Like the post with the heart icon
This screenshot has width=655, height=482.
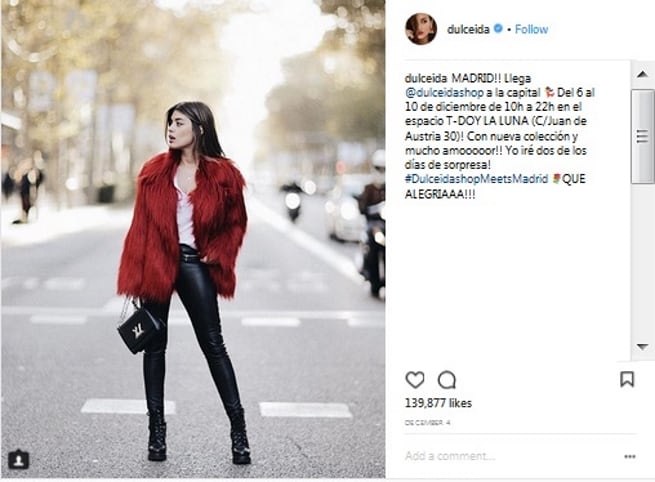415,380
